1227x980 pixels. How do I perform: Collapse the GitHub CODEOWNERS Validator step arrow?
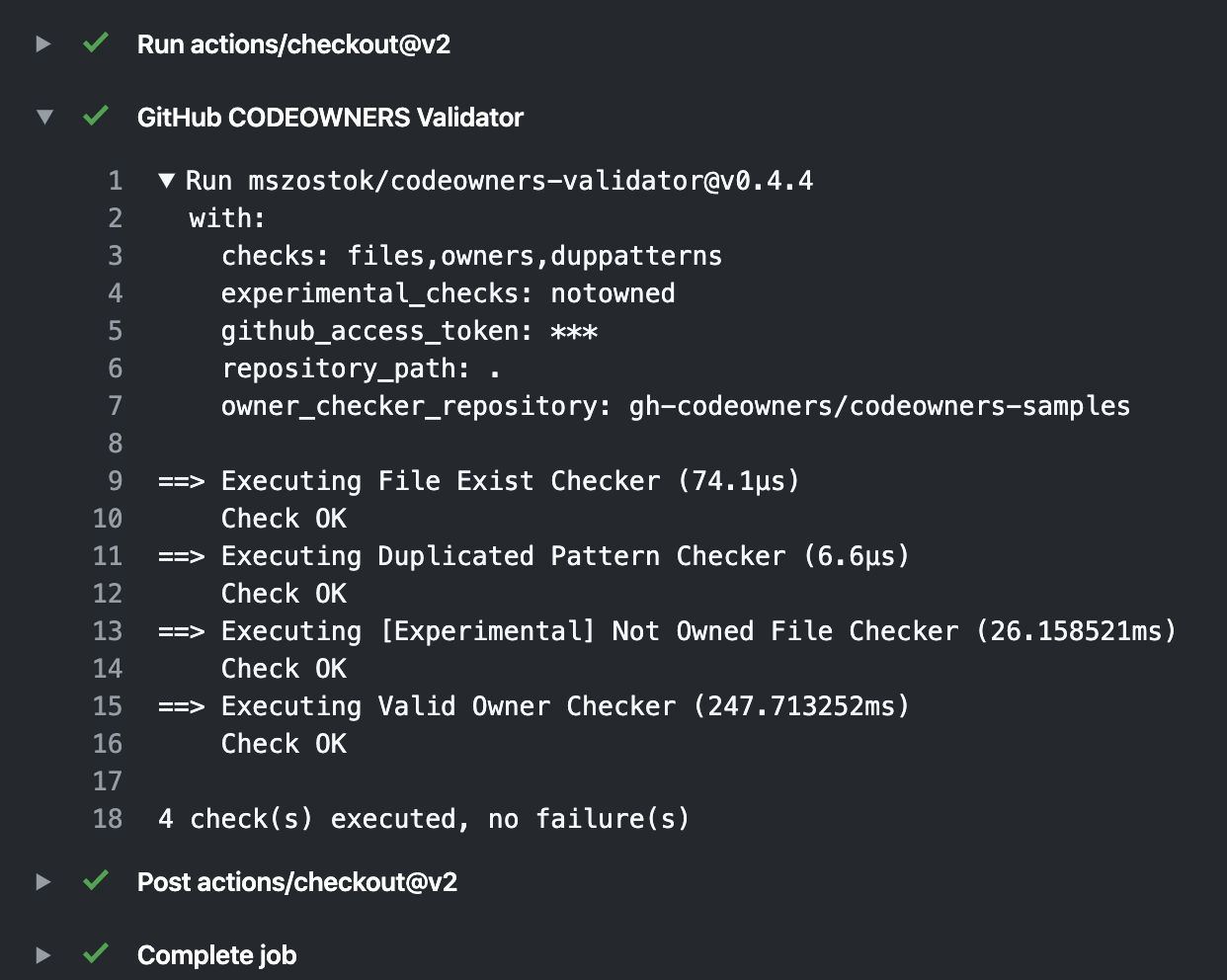pyautogui.click(x=44, y=117)
